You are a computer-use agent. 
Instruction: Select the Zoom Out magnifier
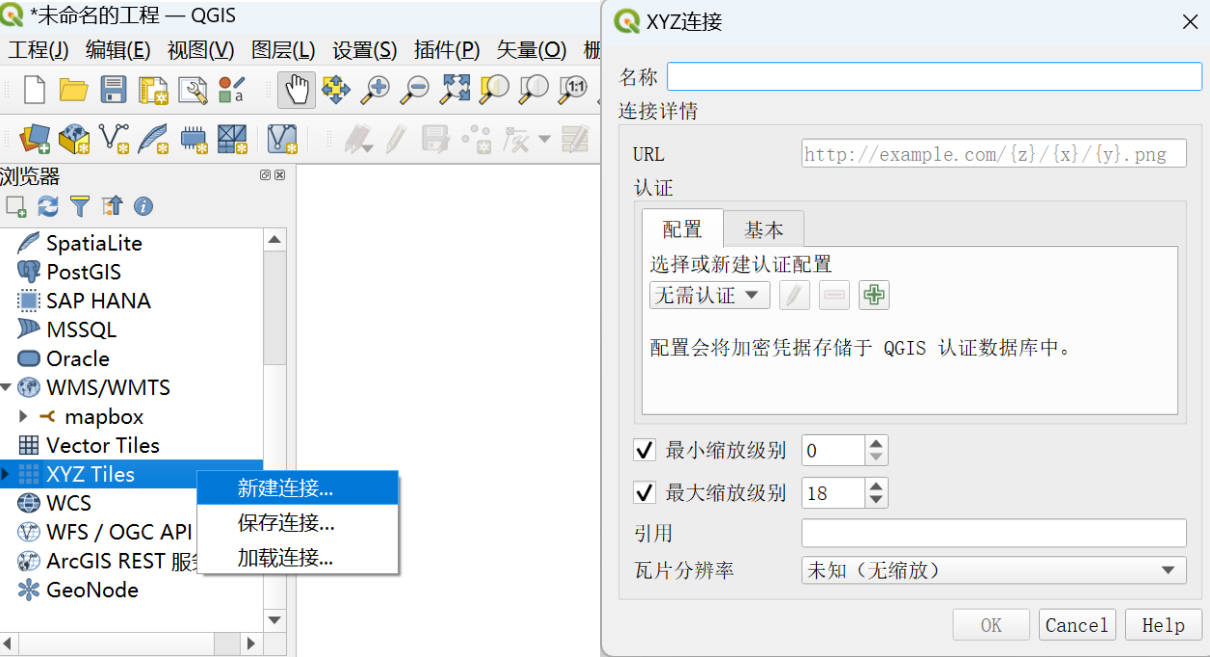point(414,89)
